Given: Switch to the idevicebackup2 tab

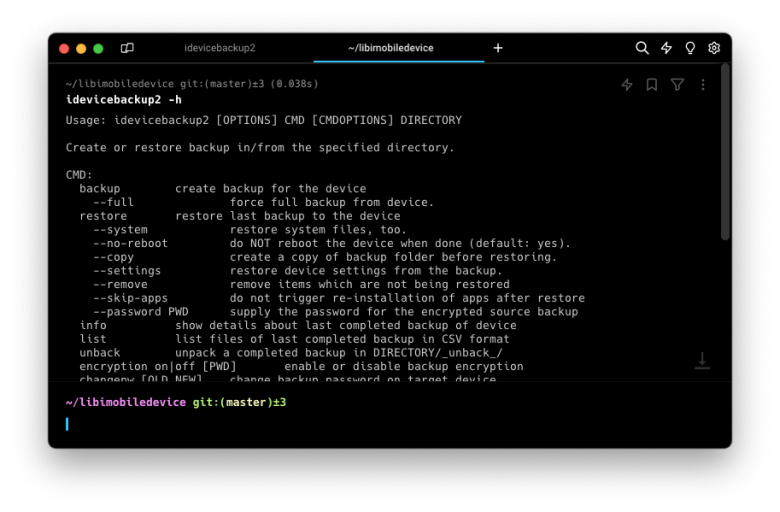Looking at the screenshot, I should [219, 48].
